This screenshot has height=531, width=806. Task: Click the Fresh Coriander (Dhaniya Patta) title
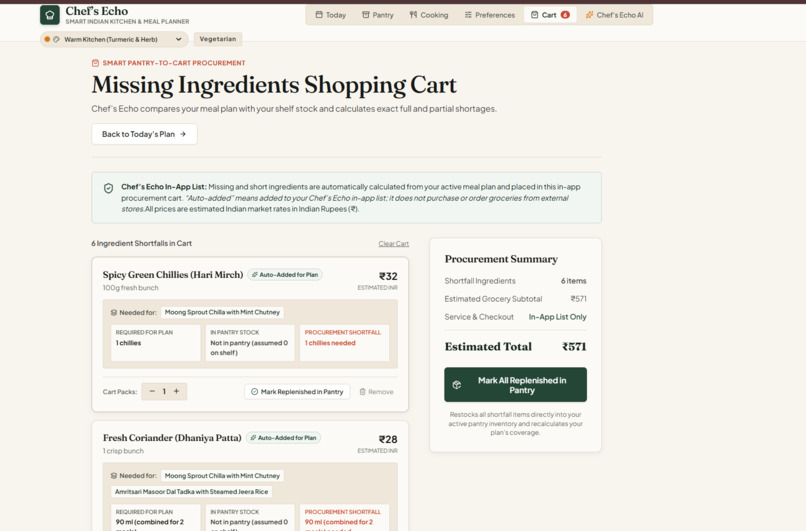point(172,438)
